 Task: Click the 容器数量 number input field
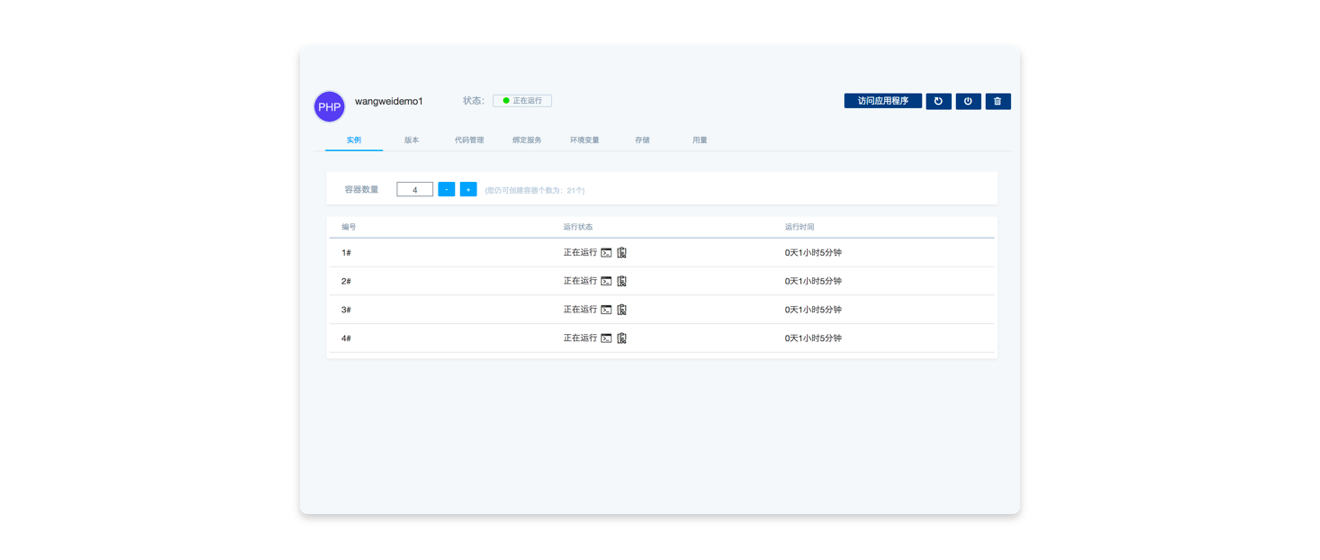[x=414, y=189]
